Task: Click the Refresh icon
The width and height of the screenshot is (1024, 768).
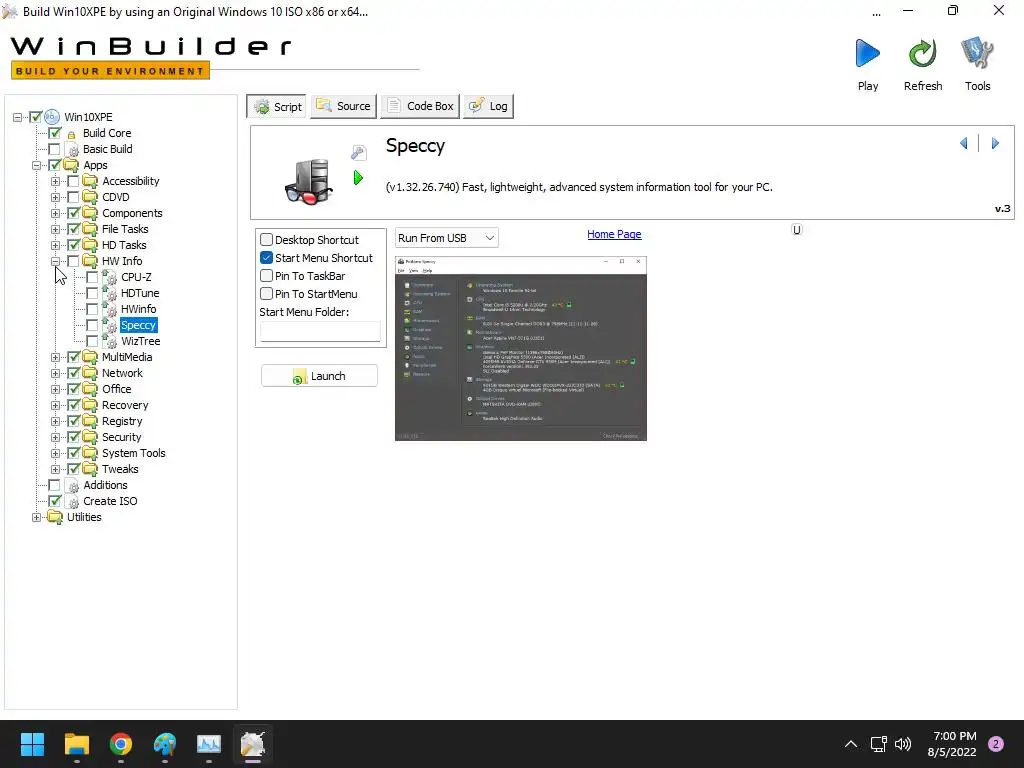Action: click(x=922, y=54)
